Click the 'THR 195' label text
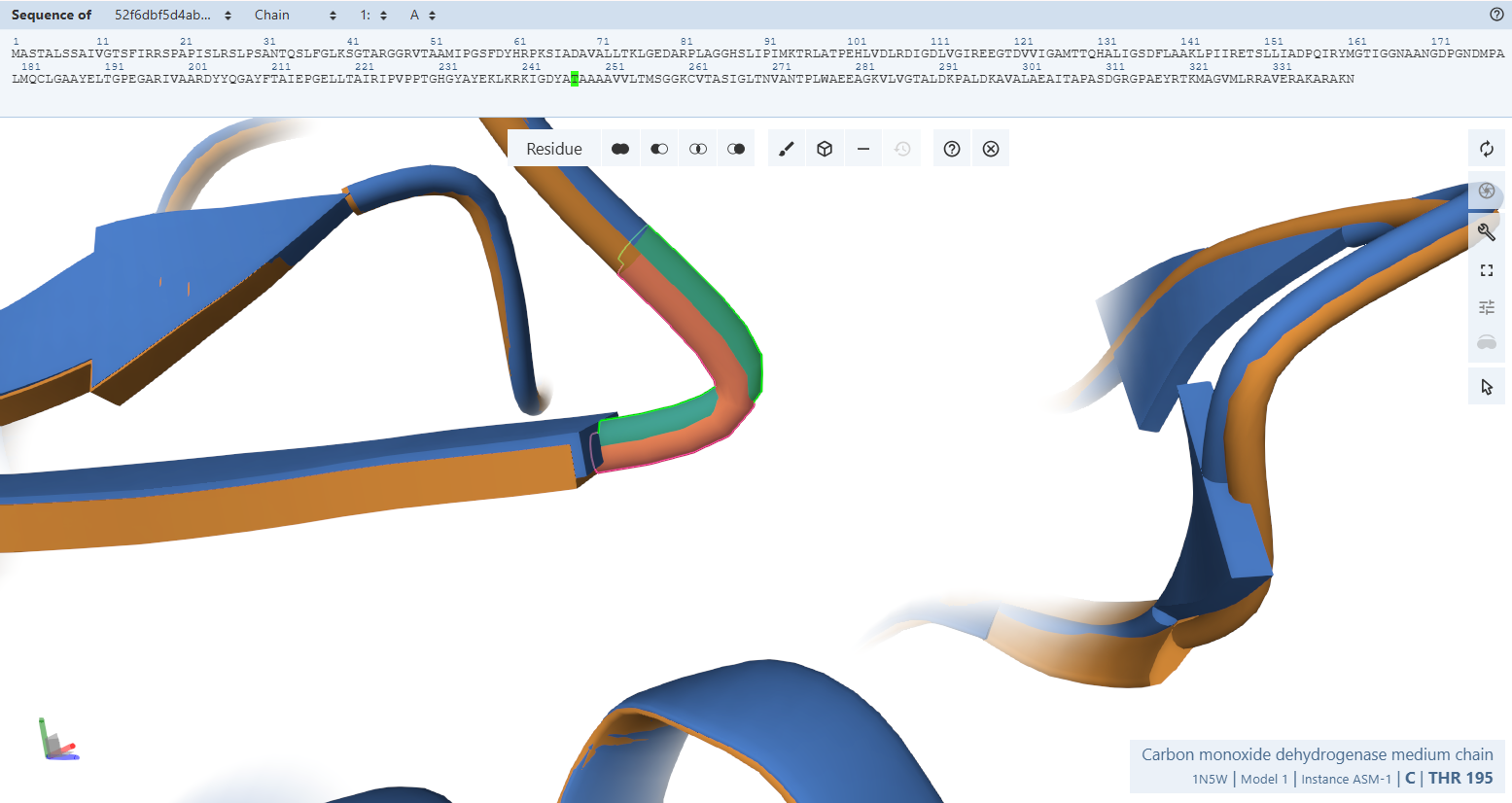Viewport: 1512px width, 803px height. coord(1460,778)
